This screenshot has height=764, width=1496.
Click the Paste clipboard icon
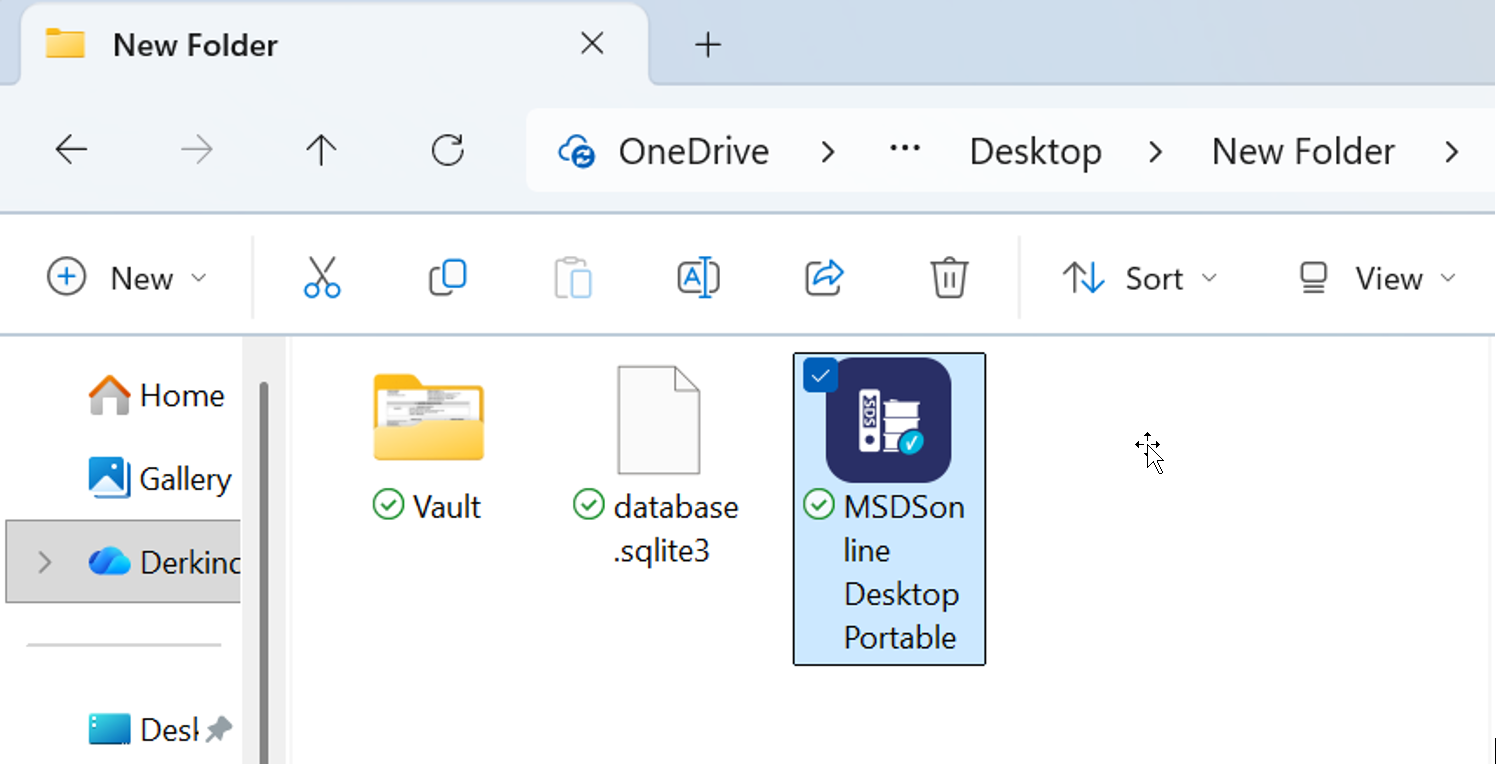pos(573,278)
